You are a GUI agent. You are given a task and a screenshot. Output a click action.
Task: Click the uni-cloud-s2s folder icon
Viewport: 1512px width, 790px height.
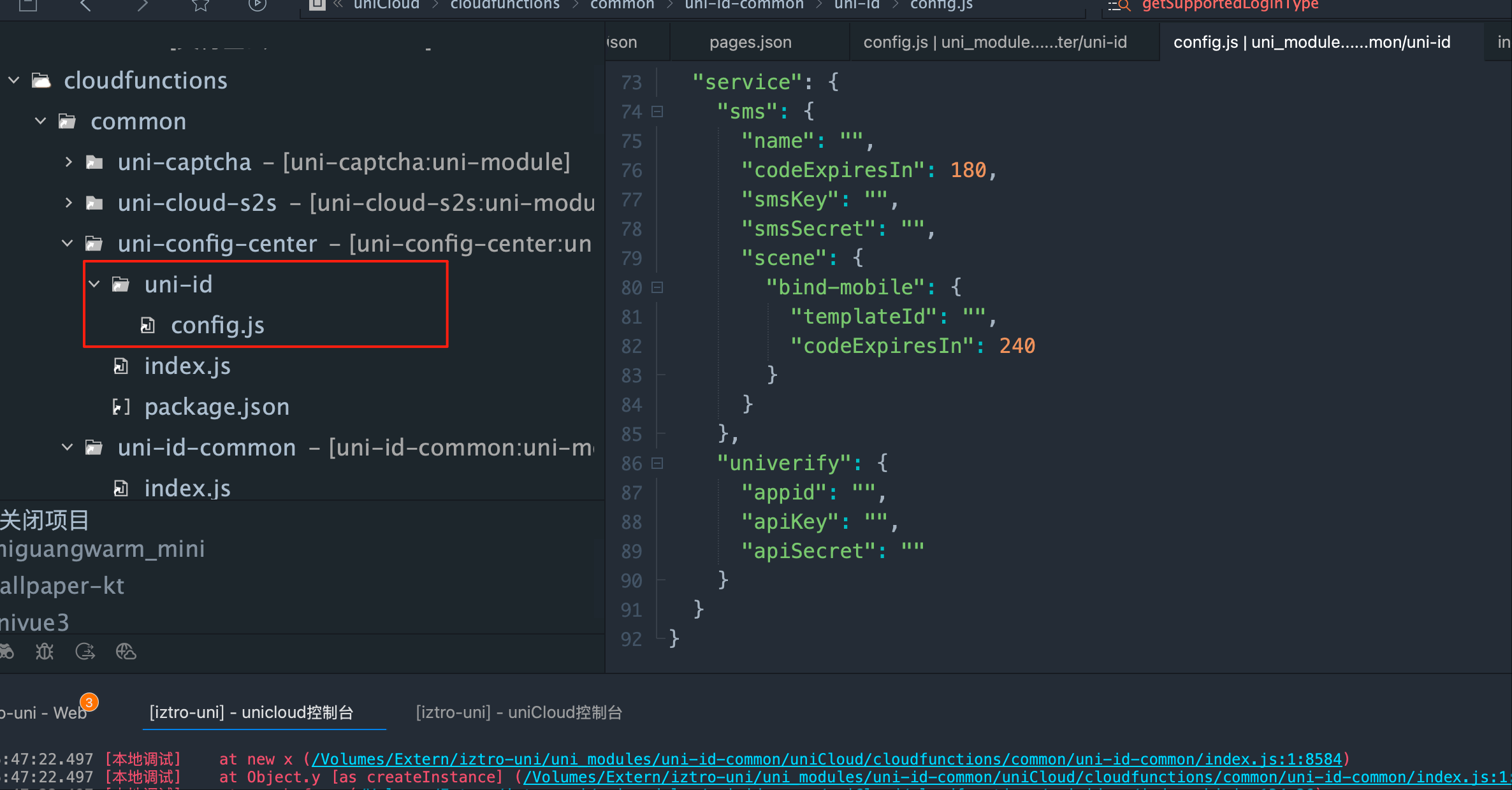pyautogui.click(x=94, y=203)
